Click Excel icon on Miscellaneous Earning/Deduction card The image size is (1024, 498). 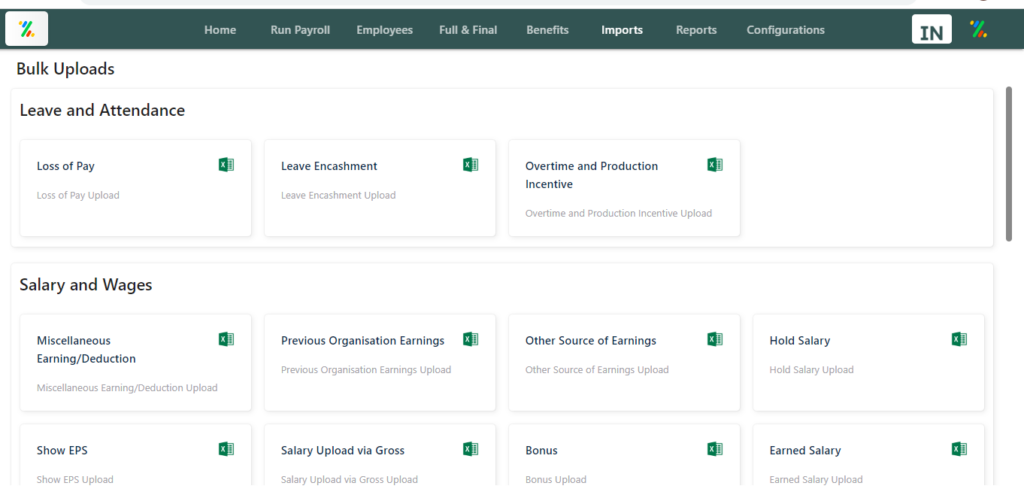tap(226, 339)
